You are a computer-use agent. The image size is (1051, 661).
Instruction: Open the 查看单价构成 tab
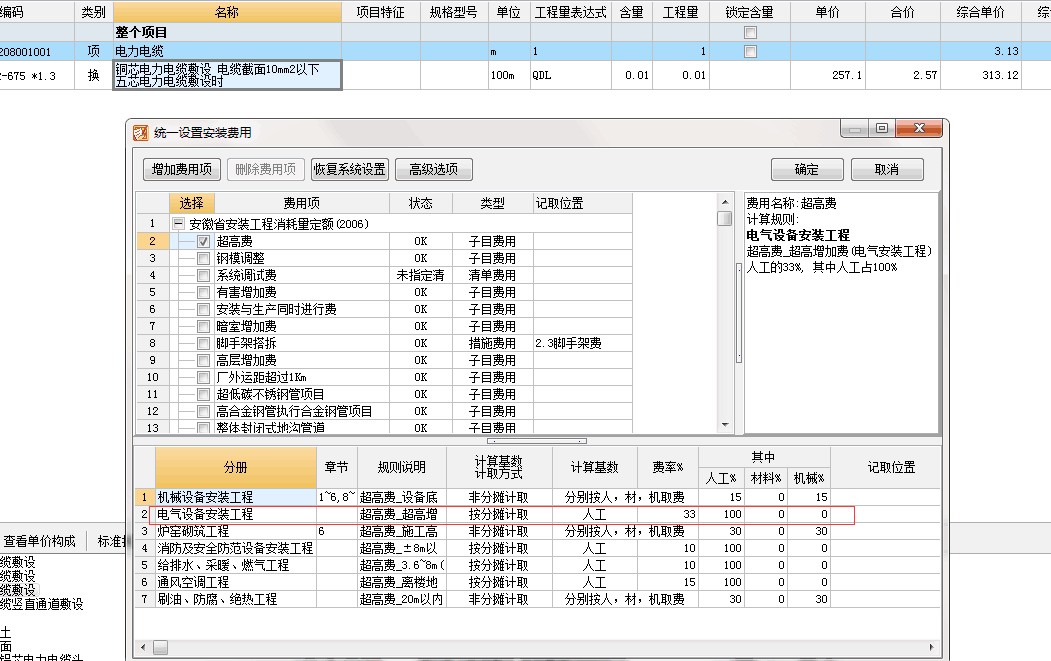[x=40, y=541]
